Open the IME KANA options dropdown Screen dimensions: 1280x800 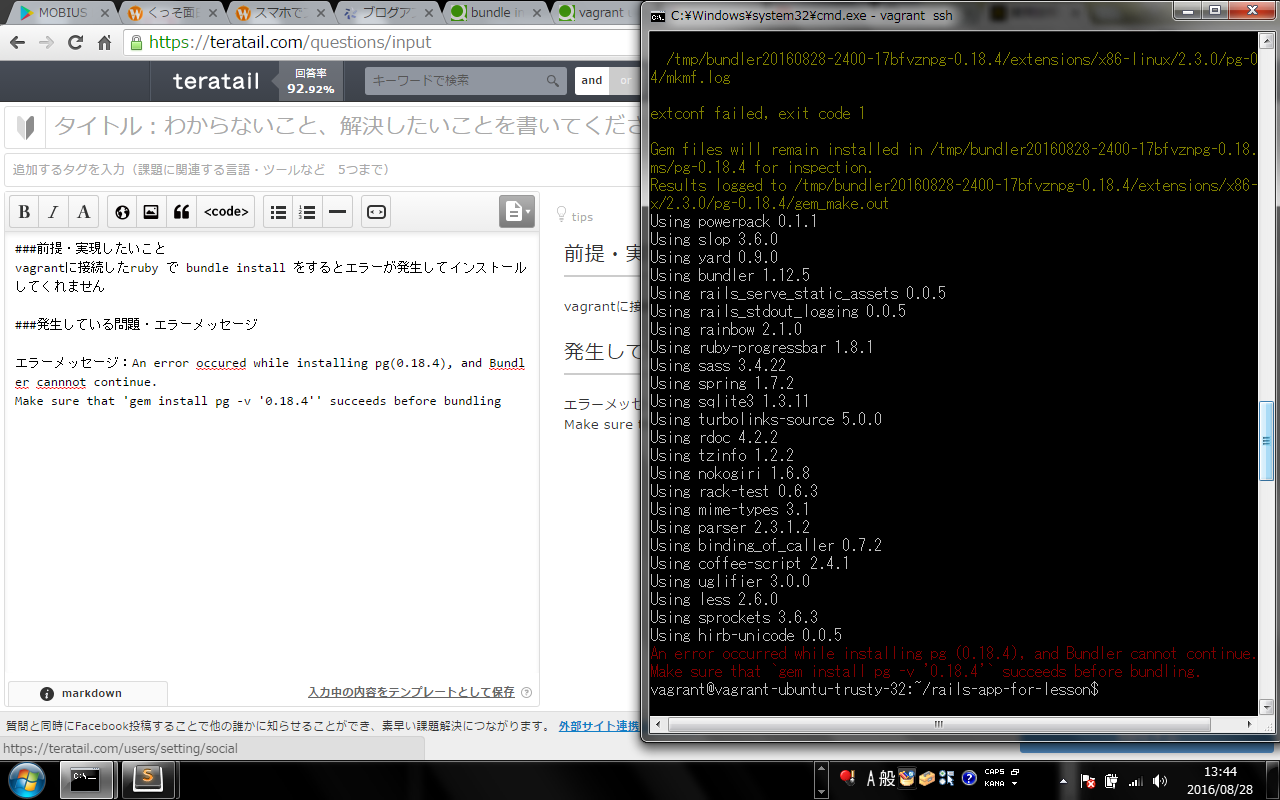point(1013,784)
